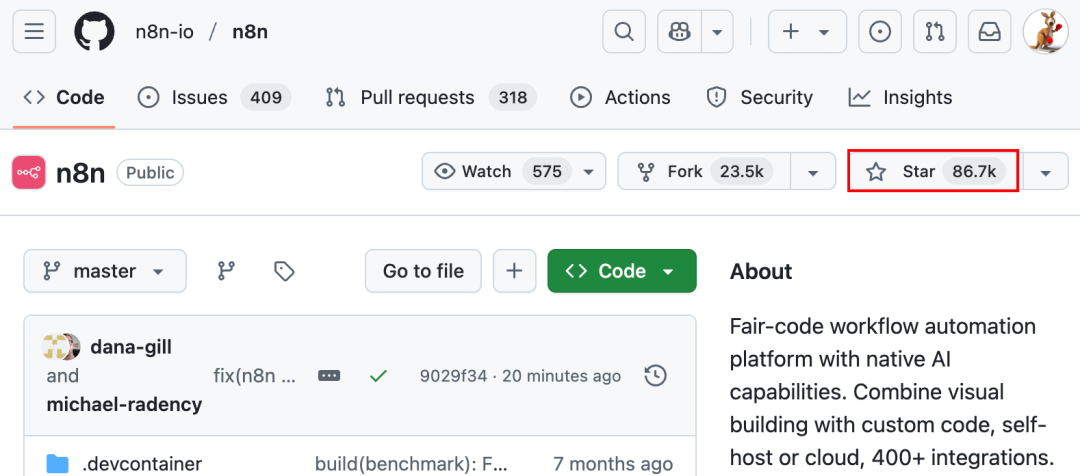
Task: Click the 409 issues counter
Action: click(x=266, y=98)
